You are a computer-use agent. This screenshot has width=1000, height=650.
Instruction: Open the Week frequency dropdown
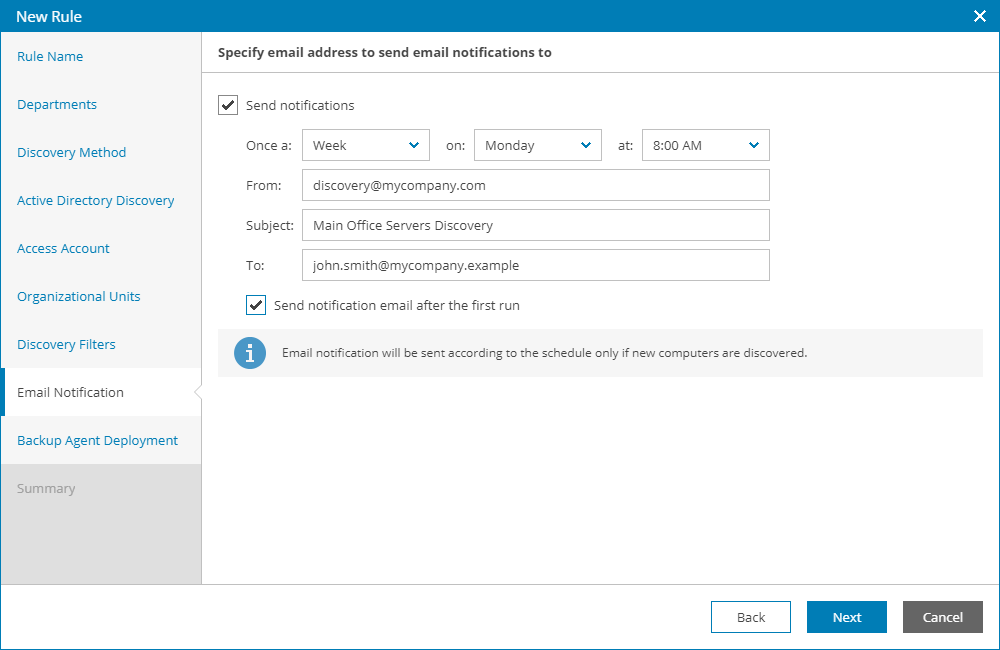coord(365,145)
